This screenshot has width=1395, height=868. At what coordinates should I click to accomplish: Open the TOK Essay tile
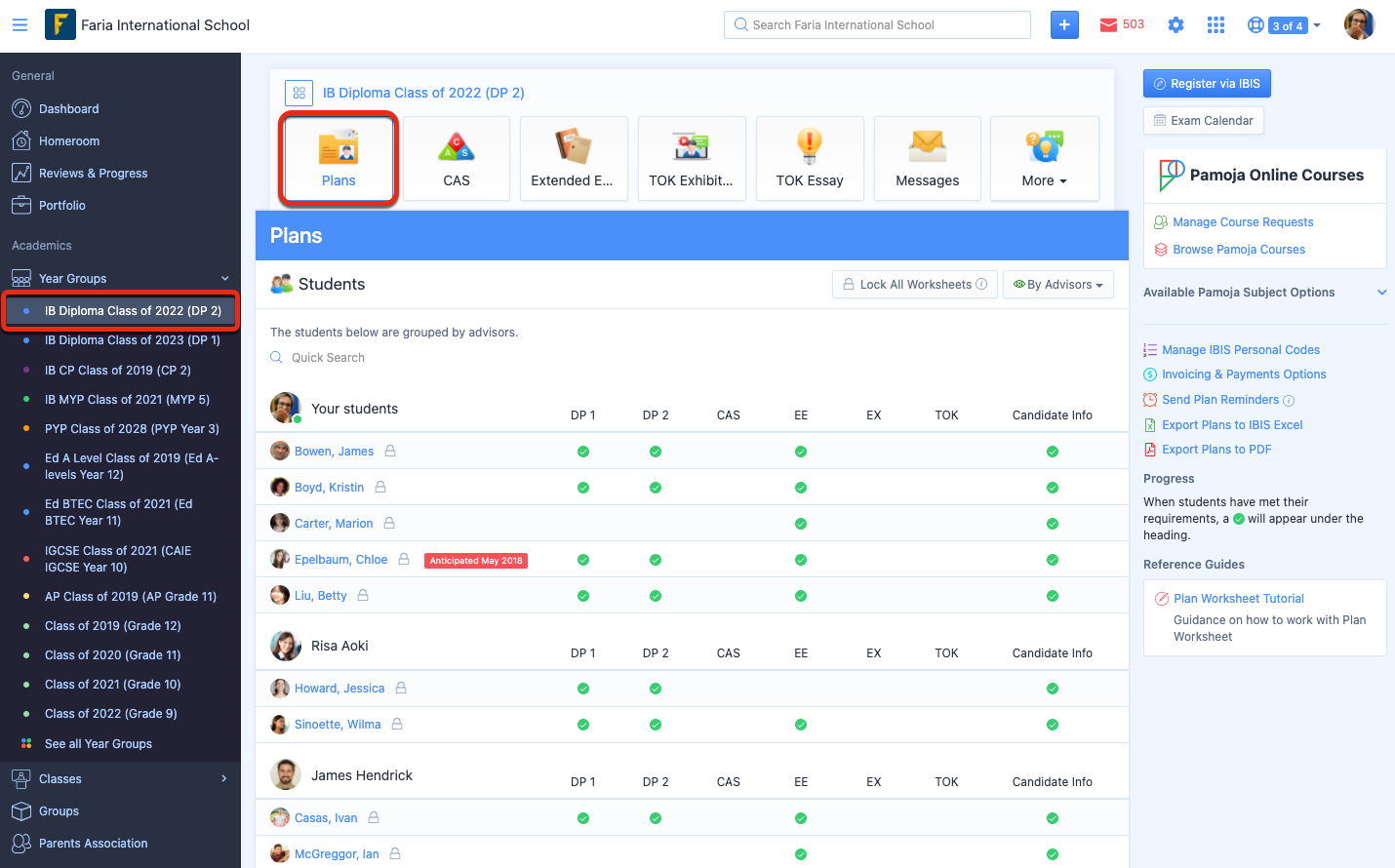point(810,159)
